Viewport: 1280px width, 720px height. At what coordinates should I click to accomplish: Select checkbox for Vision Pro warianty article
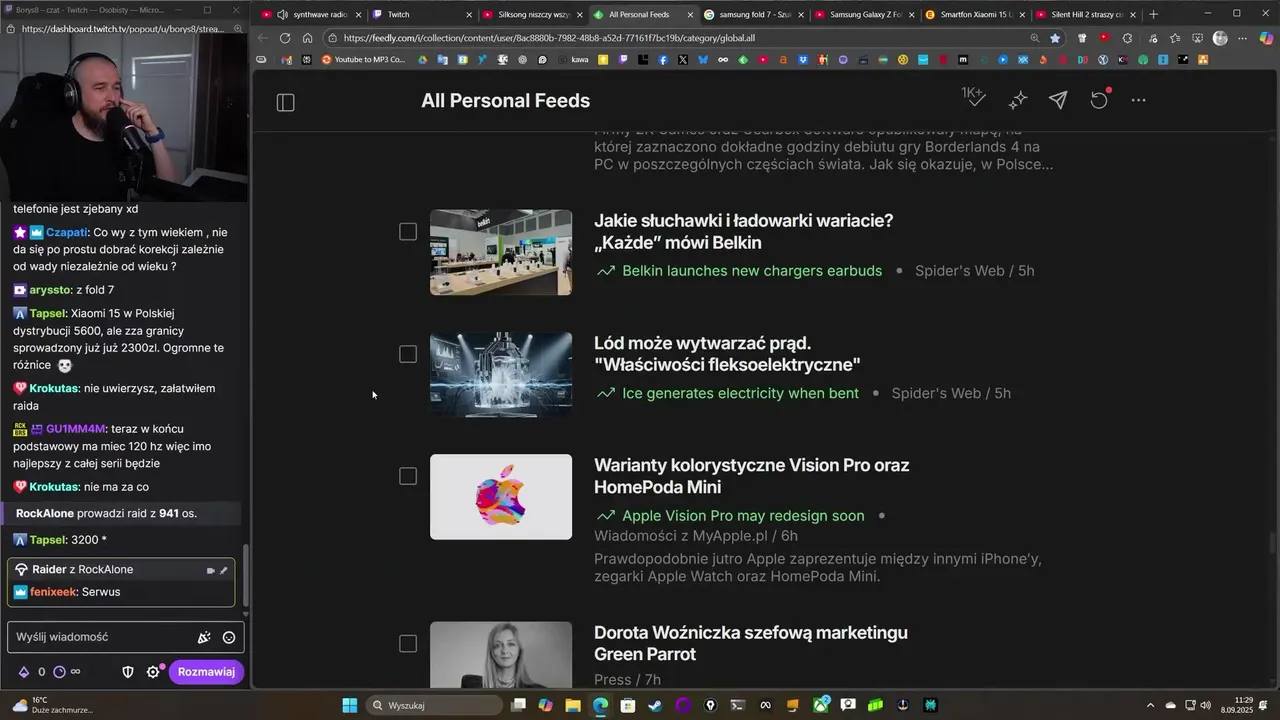(408, 476)
